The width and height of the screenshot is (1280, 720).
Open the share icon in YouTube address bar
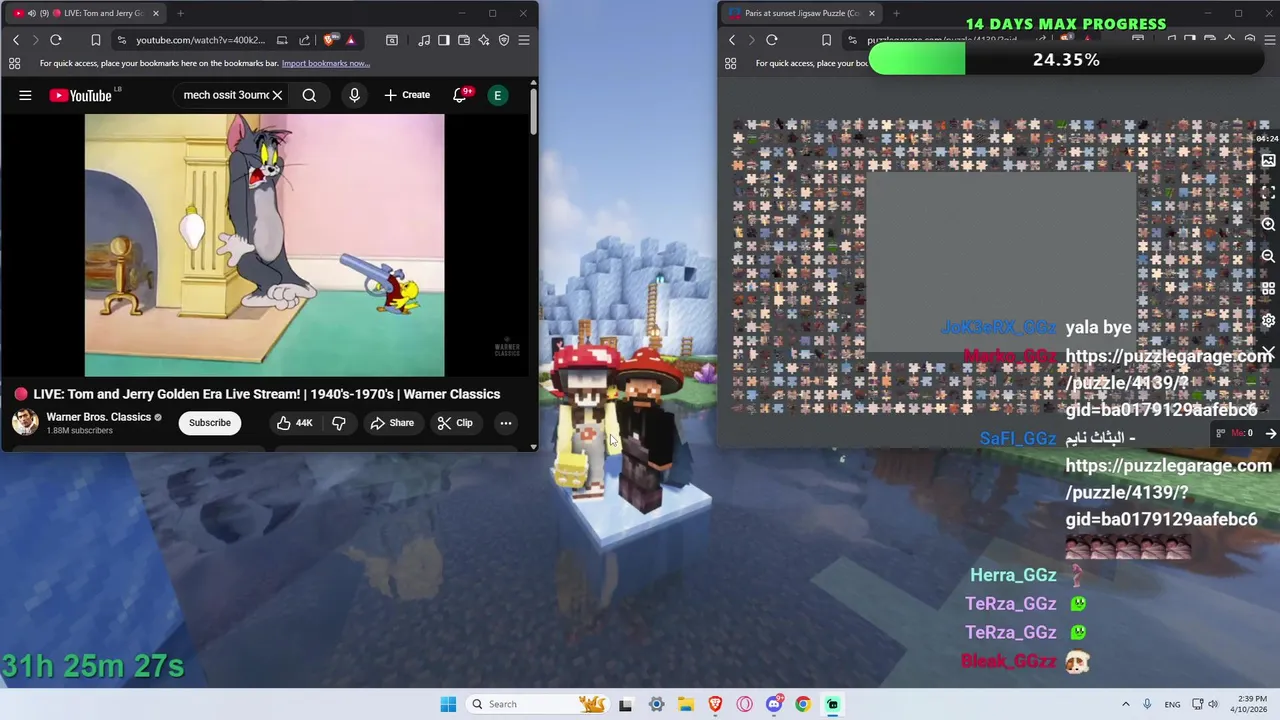tap(304, 40)
